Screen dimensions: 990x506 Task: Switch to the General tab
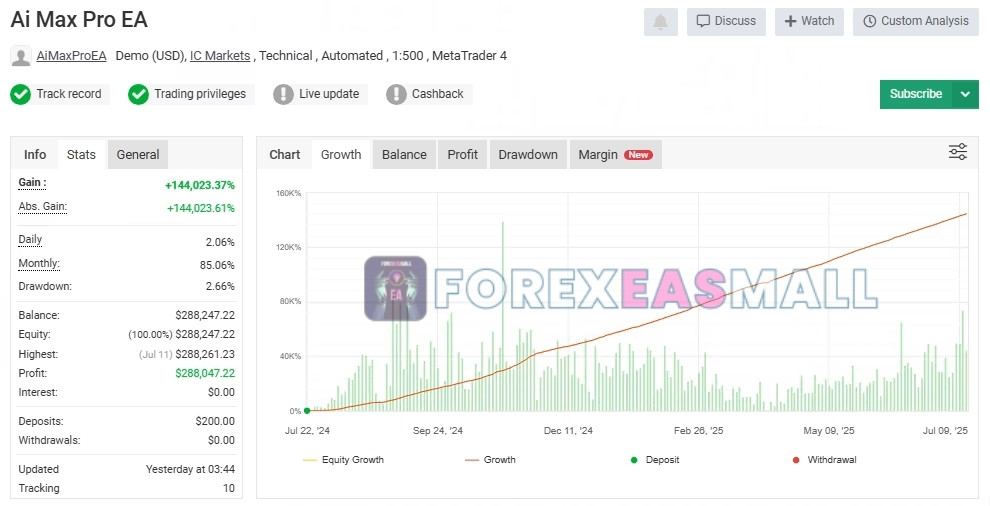(x=138, y=155)
